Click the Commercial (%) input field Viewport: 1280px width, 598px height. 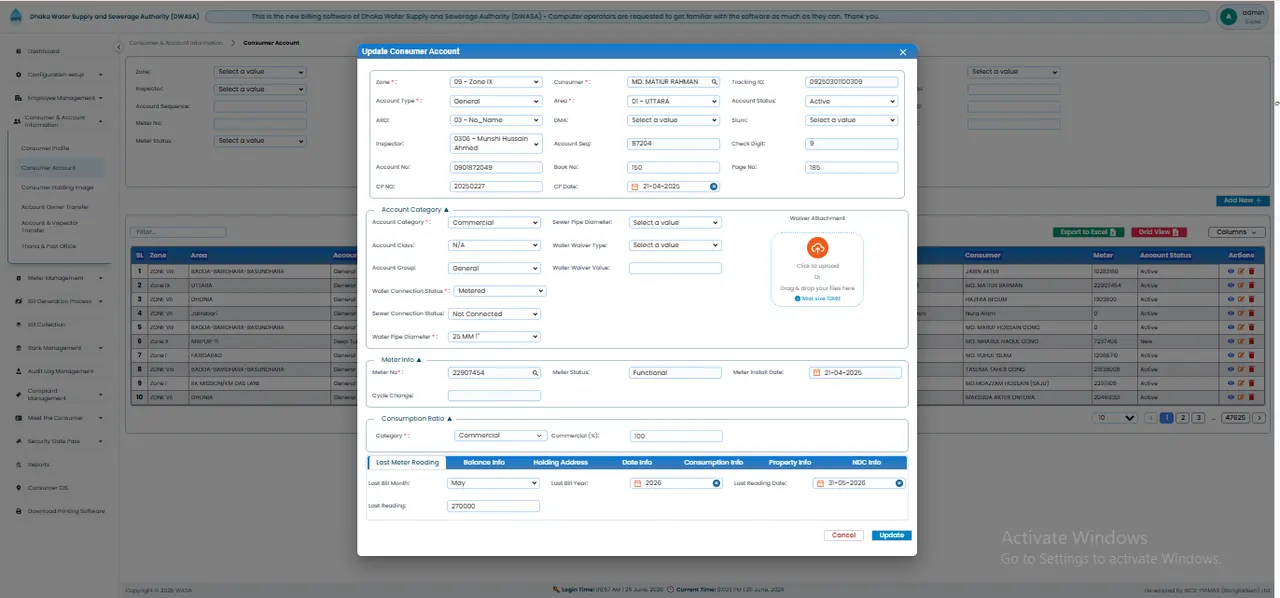pos(676,436)
